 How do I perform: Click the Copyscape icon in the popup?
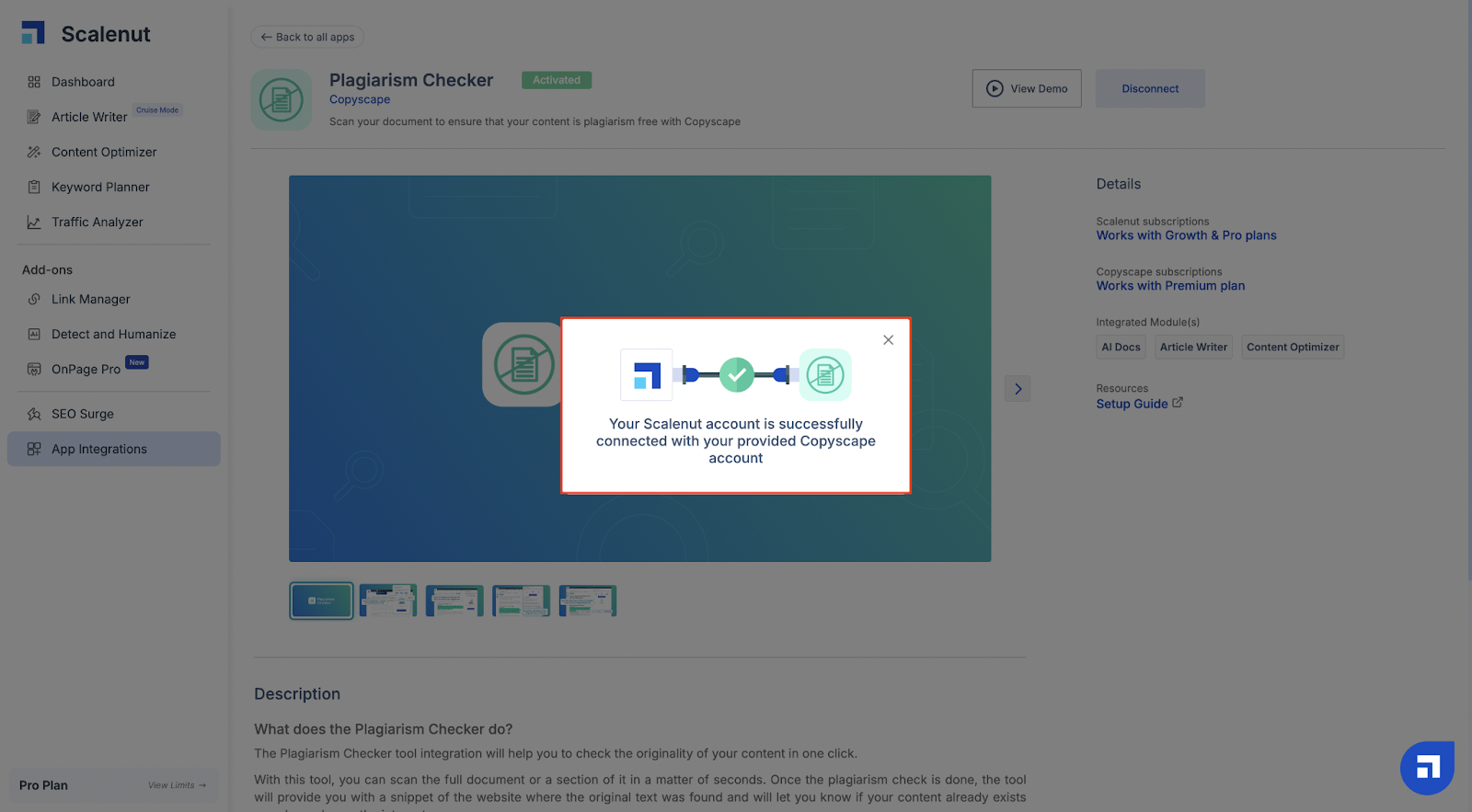coord(825,374)
